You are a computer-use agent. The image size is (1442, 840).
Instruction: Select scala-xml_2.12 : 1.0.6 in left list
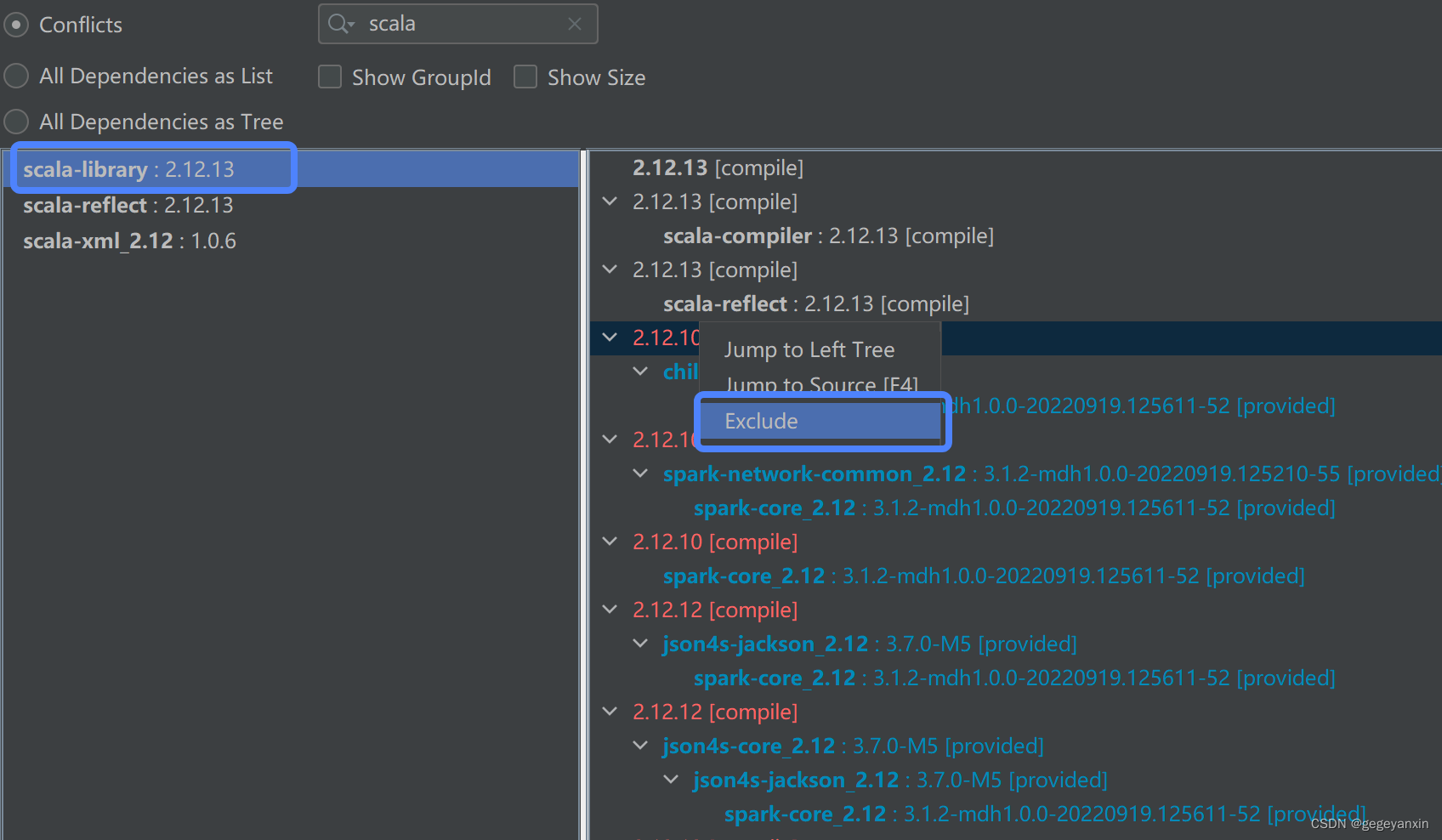[x=290, y=241]
